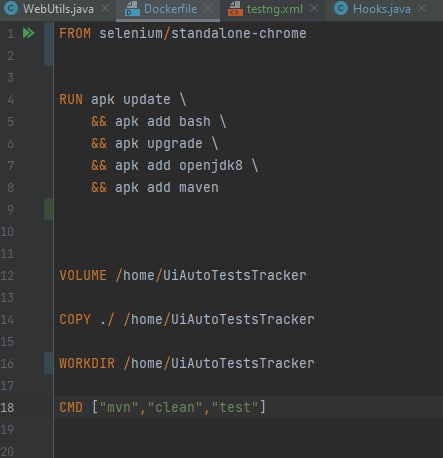Click the Dockerfile tab file icon
The width and height of the screenshot is (443, 458).
[132, 9]
